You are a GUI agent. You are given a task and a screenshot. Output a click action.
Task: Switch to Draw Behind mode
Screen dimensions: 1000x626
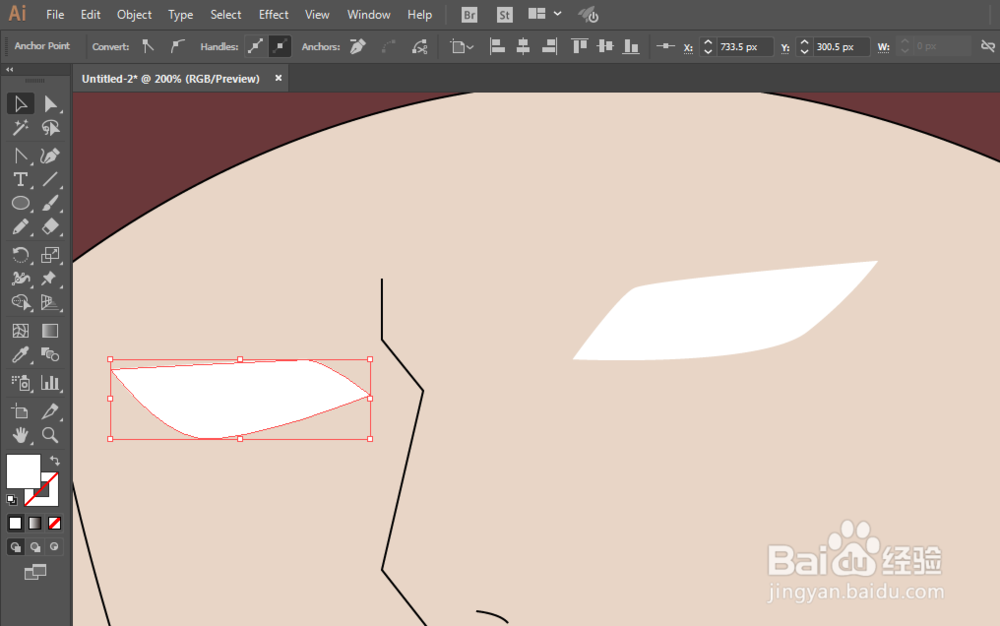[x=35, y=547]
